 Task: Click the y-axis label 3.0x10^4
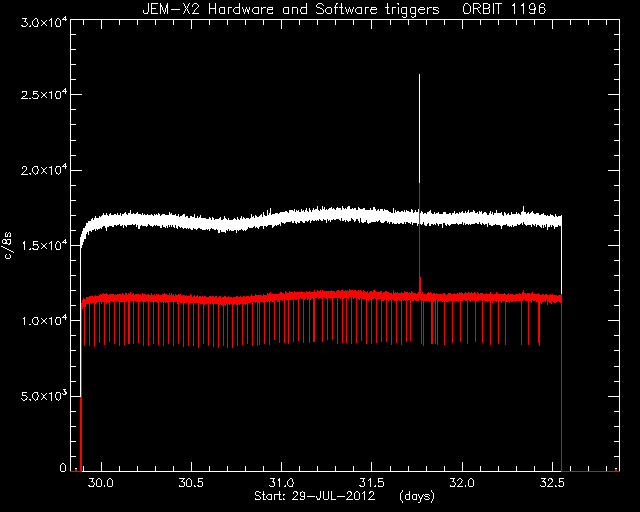(x=44, y=22)
